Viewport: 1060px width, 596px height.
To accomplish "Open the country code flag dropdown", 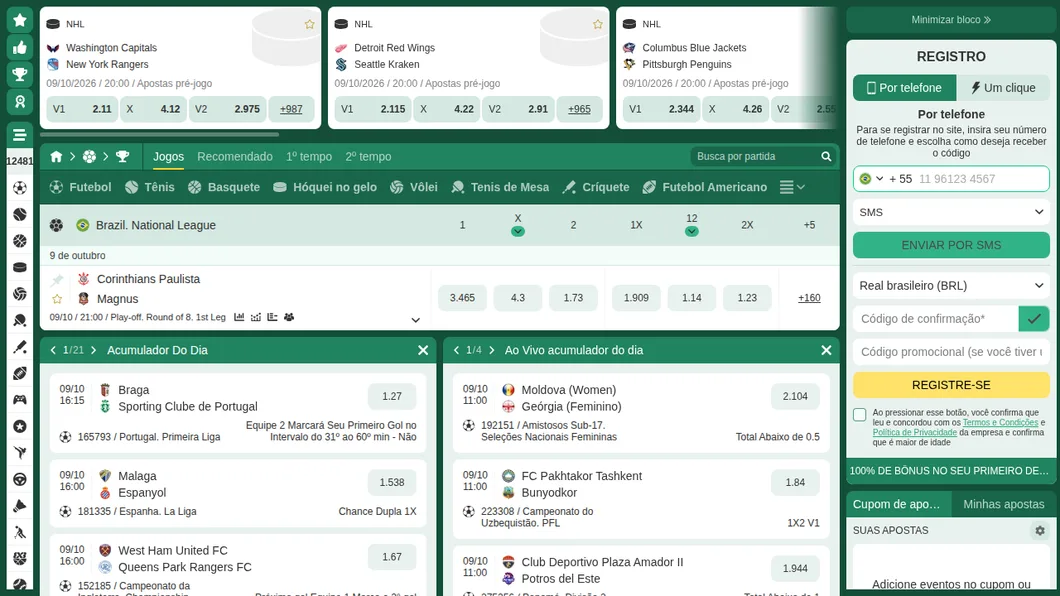I will click(x=871, y=179).
